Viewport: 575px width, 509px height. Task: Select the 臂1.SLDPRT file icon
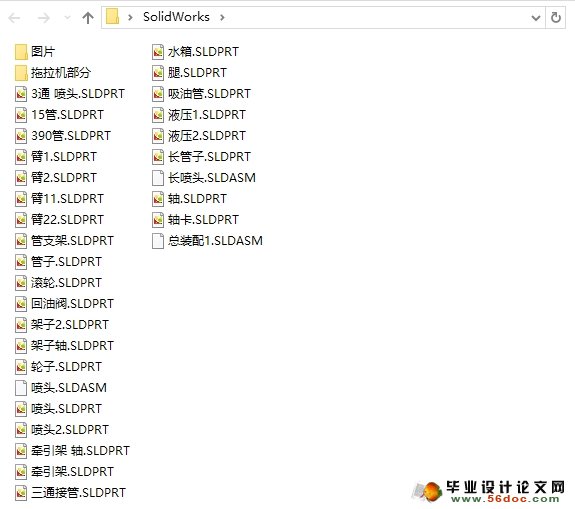coord(21,157)
